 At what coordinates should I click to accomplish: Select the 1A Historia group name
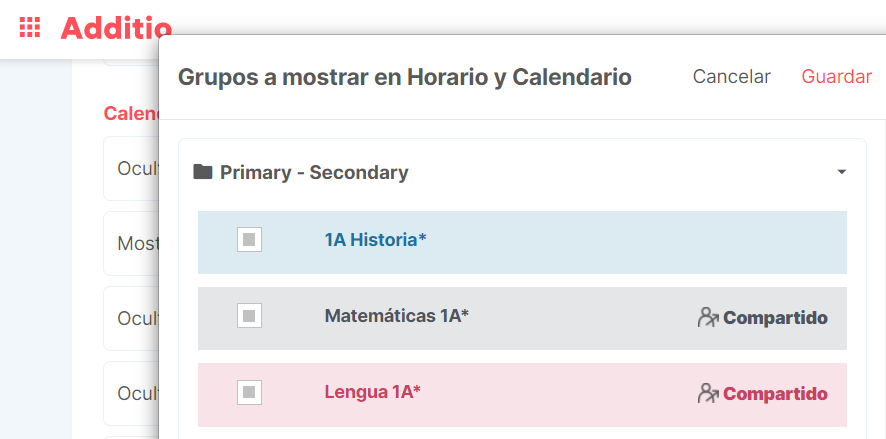tap(375, 240)
